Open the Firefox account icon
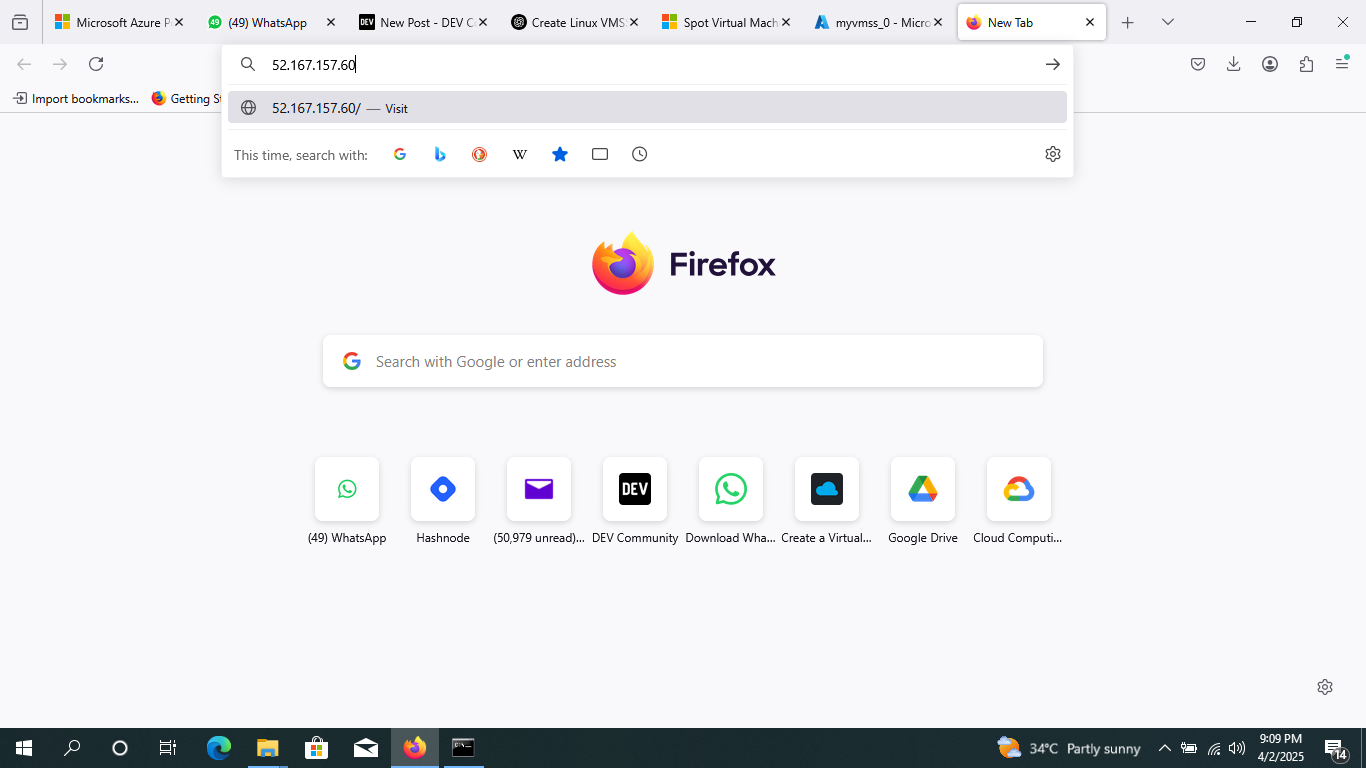Viewport: 1366px width, 768px height. 1270,64
